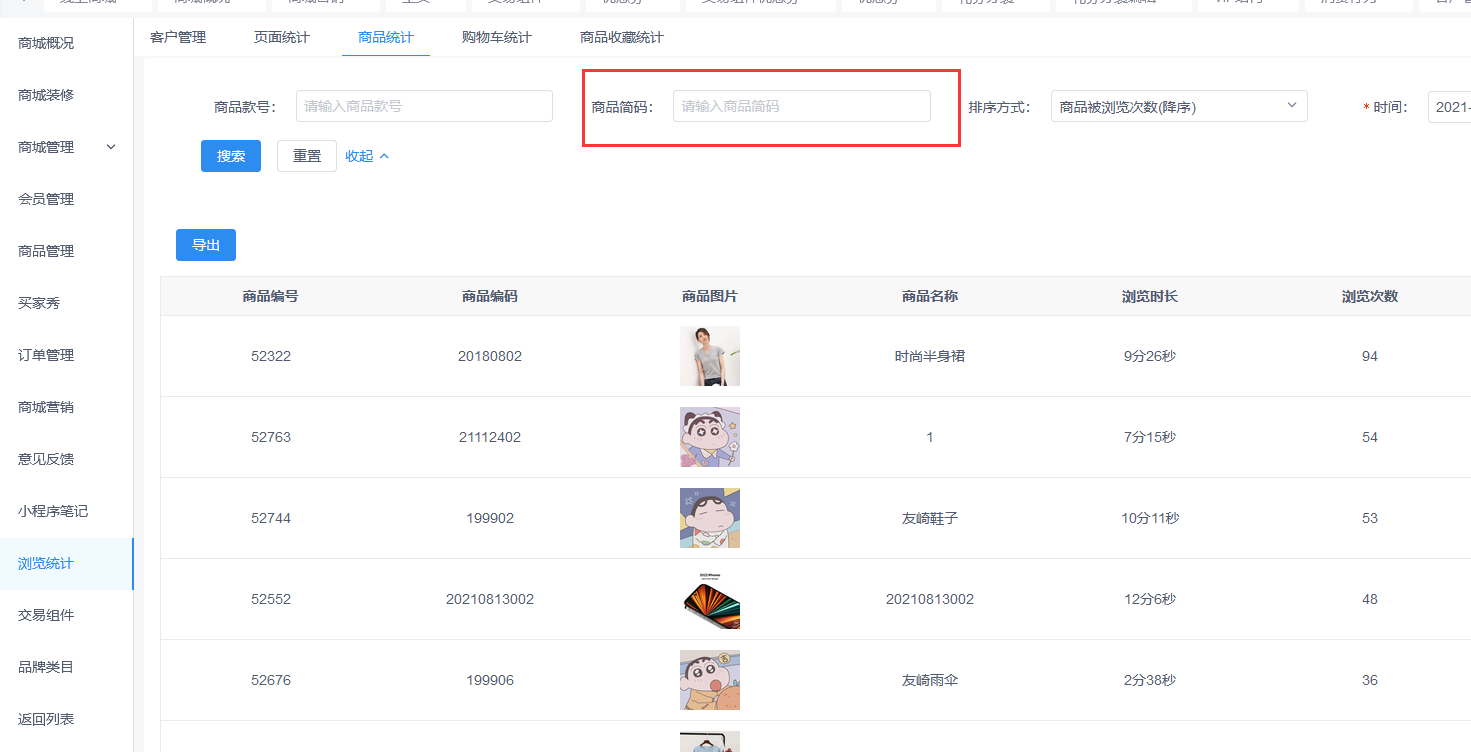Click product name 友崎鞋子
1471x752 pixels.
(x=930, y=518)
